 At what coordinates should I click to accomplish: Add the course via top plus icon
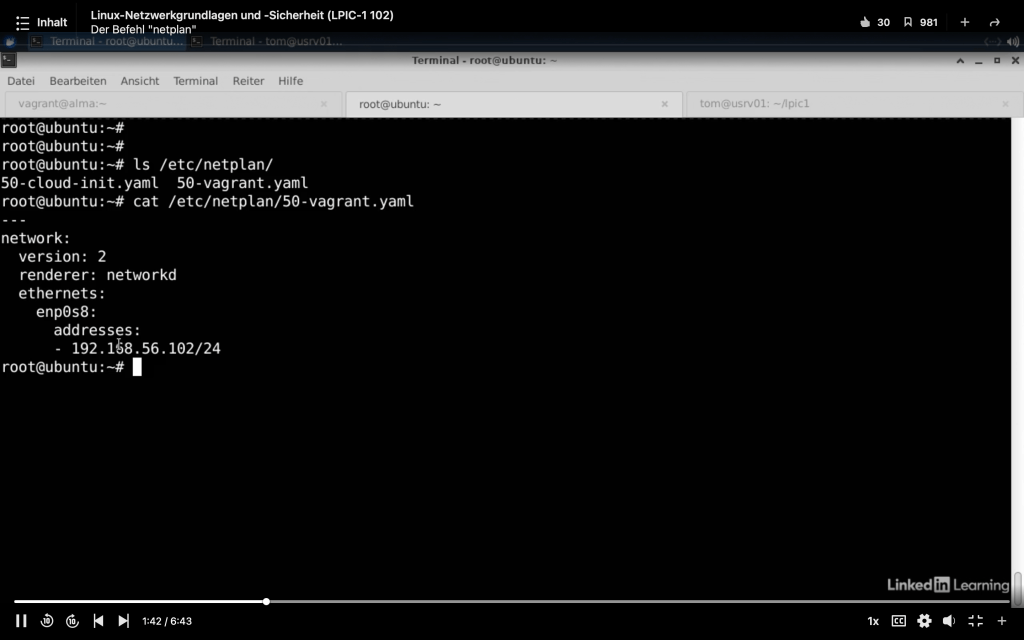click(x=965, y=22)
